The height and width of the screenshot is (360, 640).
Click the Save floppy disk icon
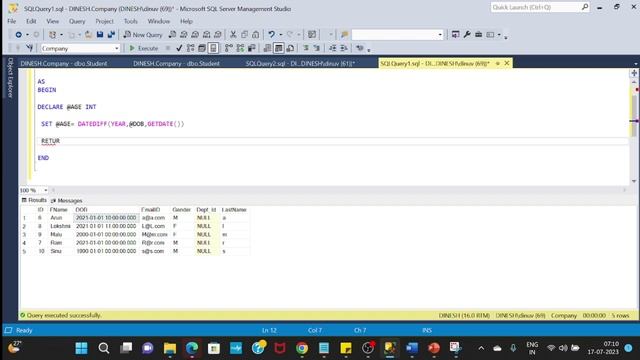coord(100,35)
